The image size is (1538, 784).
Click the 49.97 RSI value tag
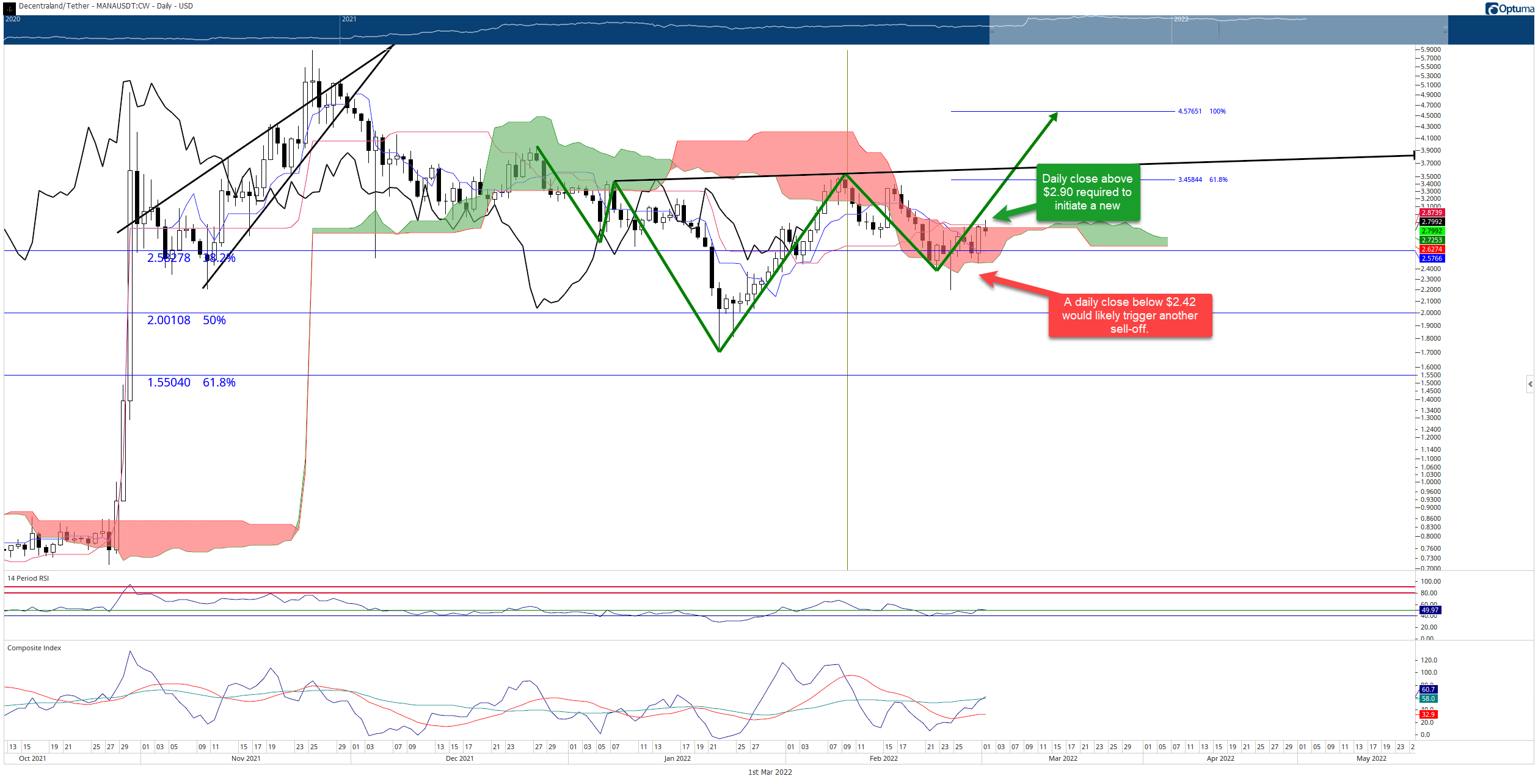pos(1430,610)
